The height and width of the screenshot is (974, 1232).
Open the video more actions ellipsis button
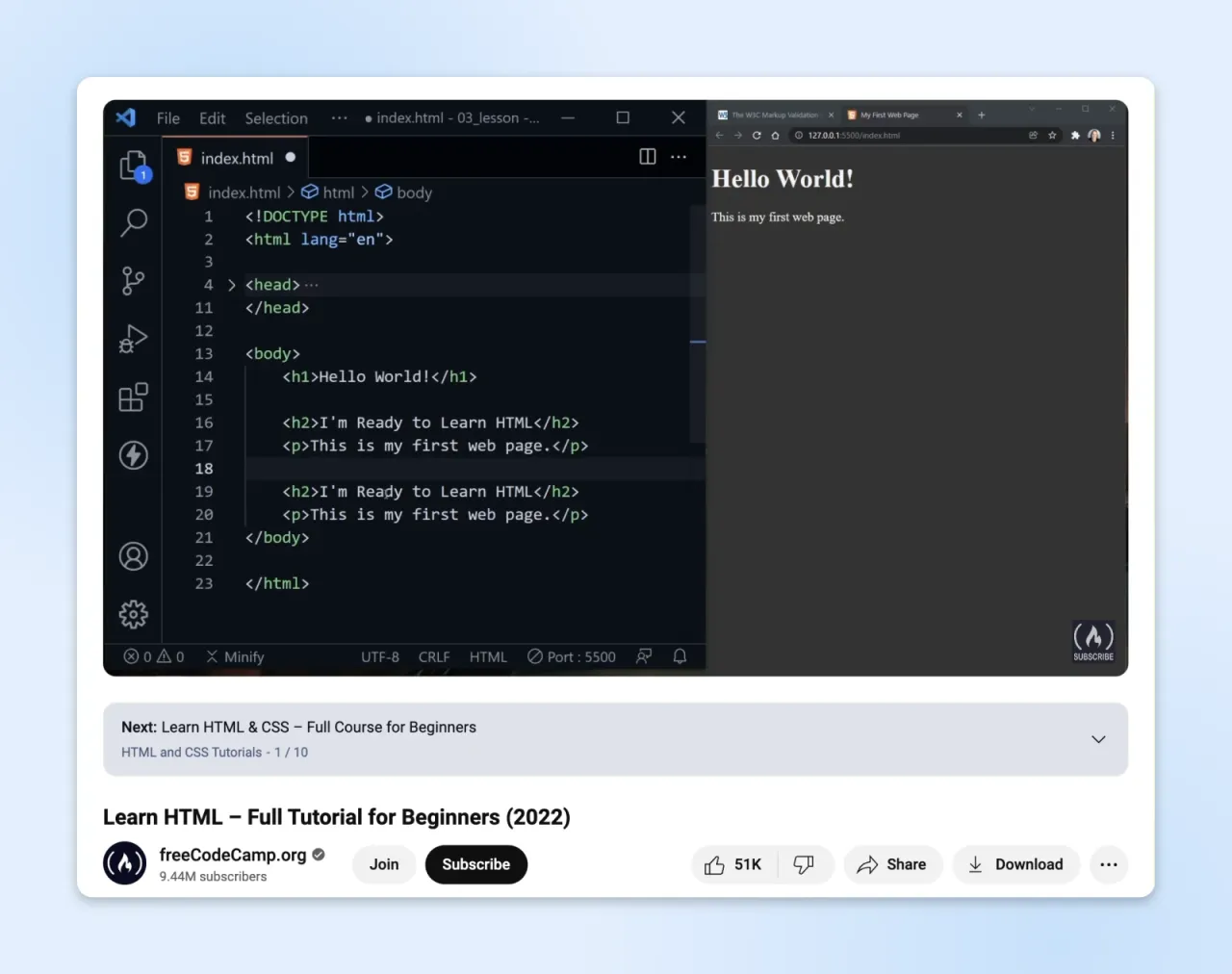1109,864
